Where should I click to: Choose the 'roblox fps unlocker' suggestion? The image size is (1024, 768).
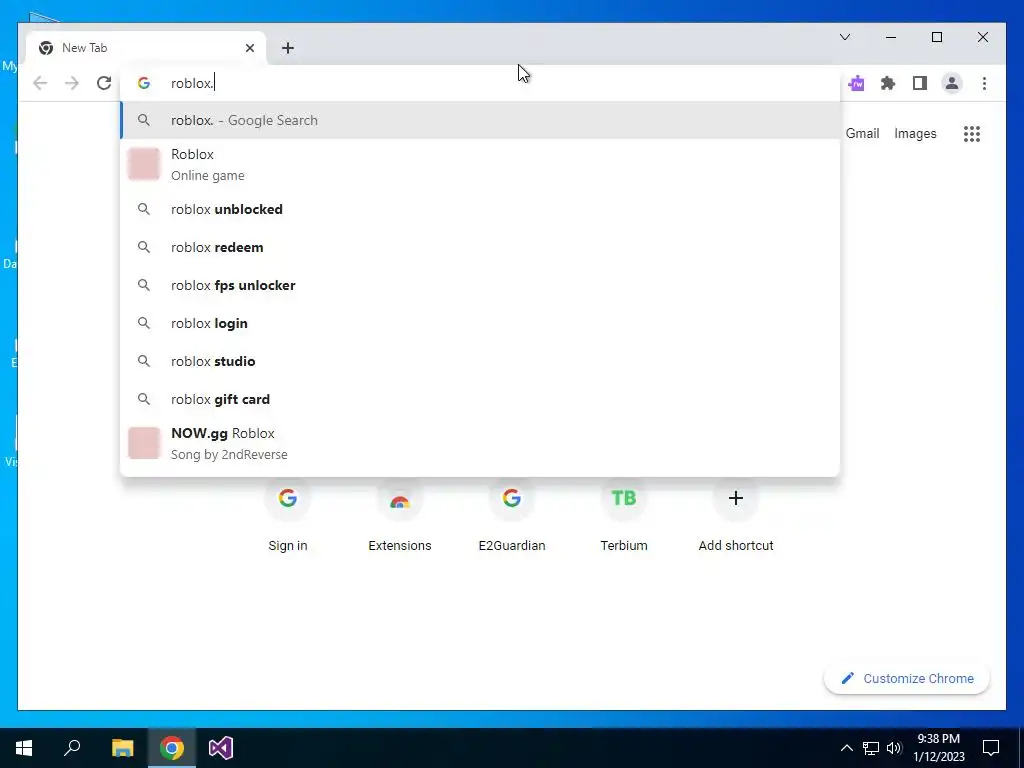click(480, 285)
